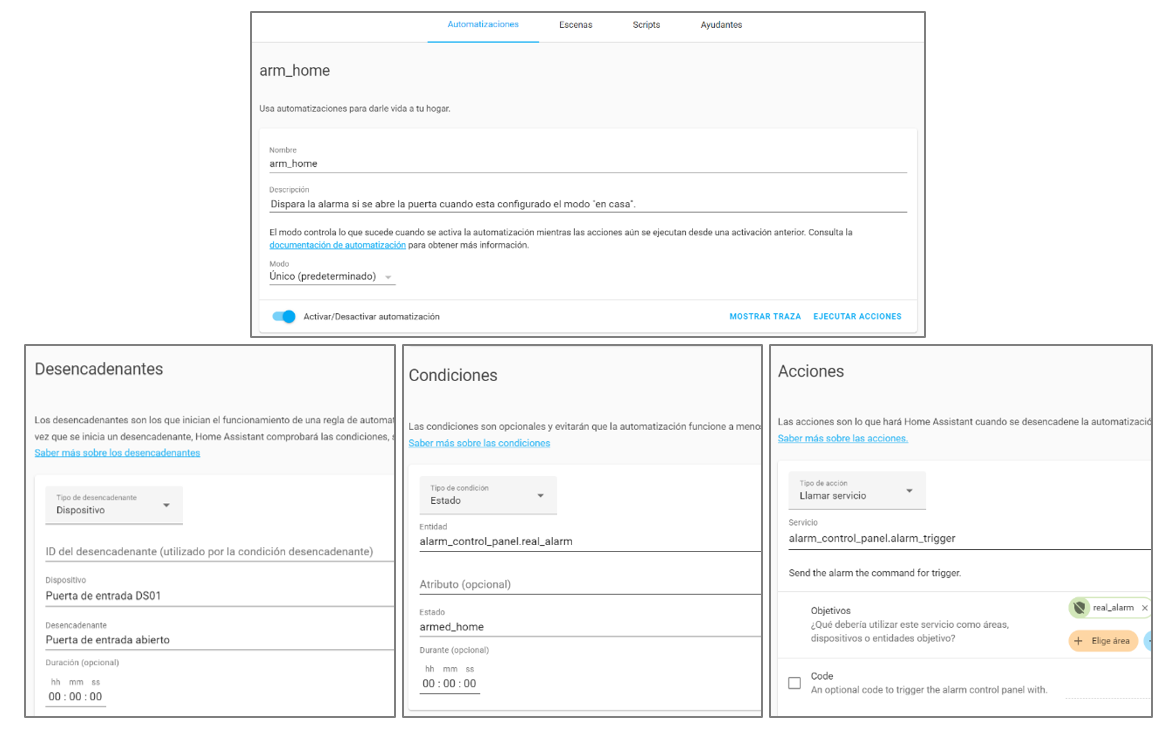This screenshot has height=735, width=1173.
Task: Toggle the Activar/Desactivar automatización switch
Action: (x=284, y=317)
